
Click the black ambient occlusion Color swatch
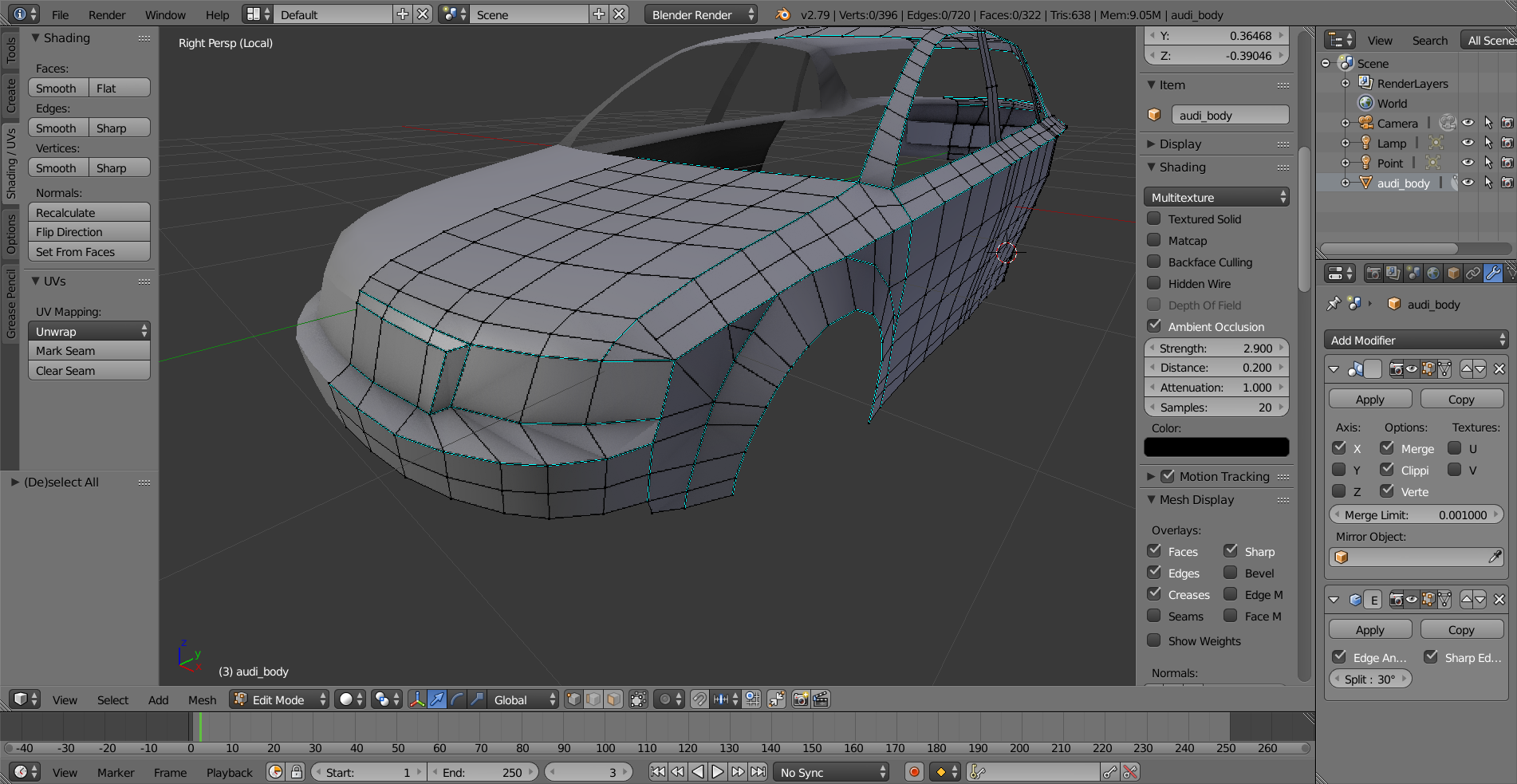pyautogui.click(x=1216, y=447)
